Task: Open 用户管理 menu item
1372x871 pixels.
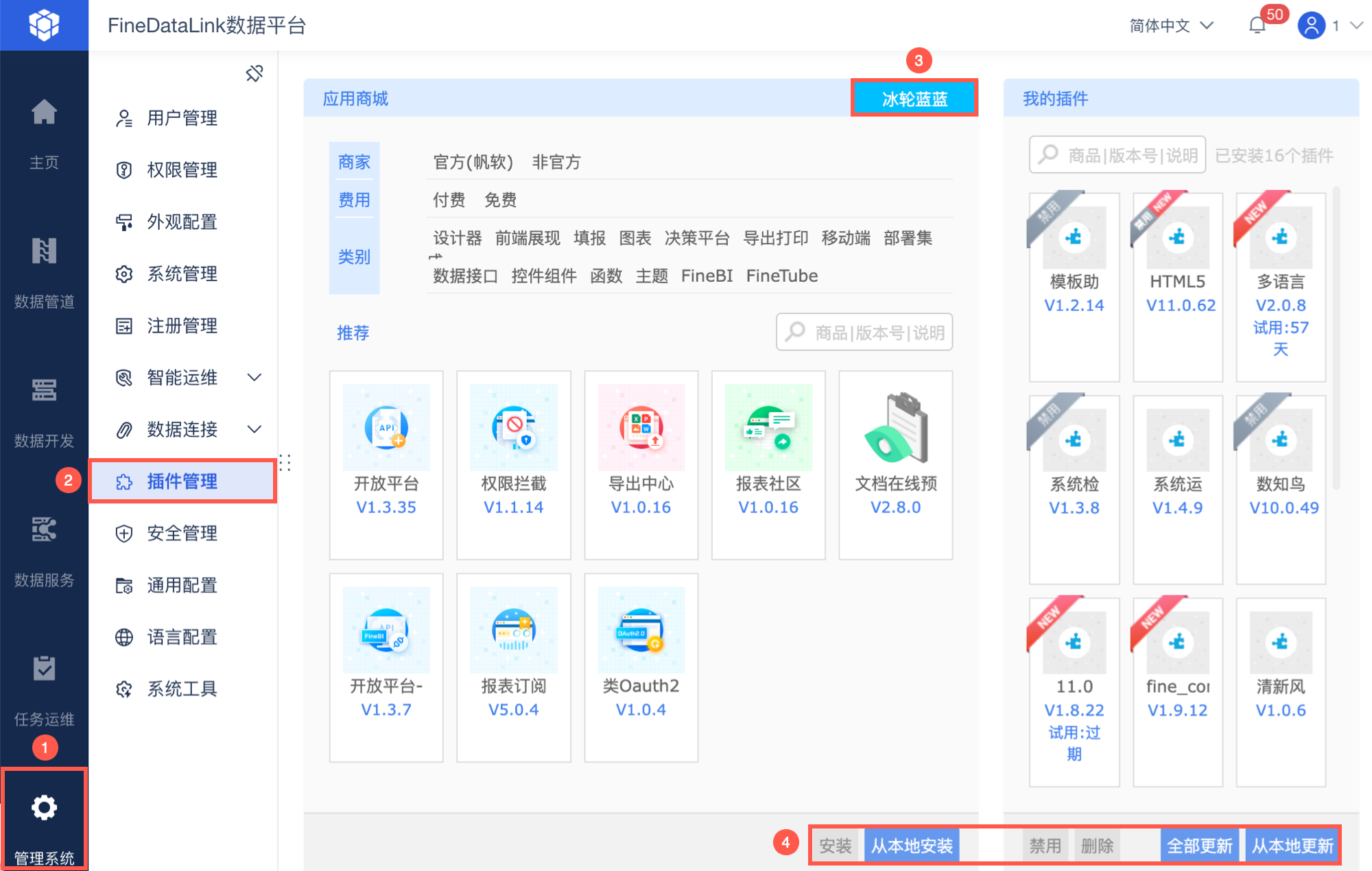Action: coord(182,118)
